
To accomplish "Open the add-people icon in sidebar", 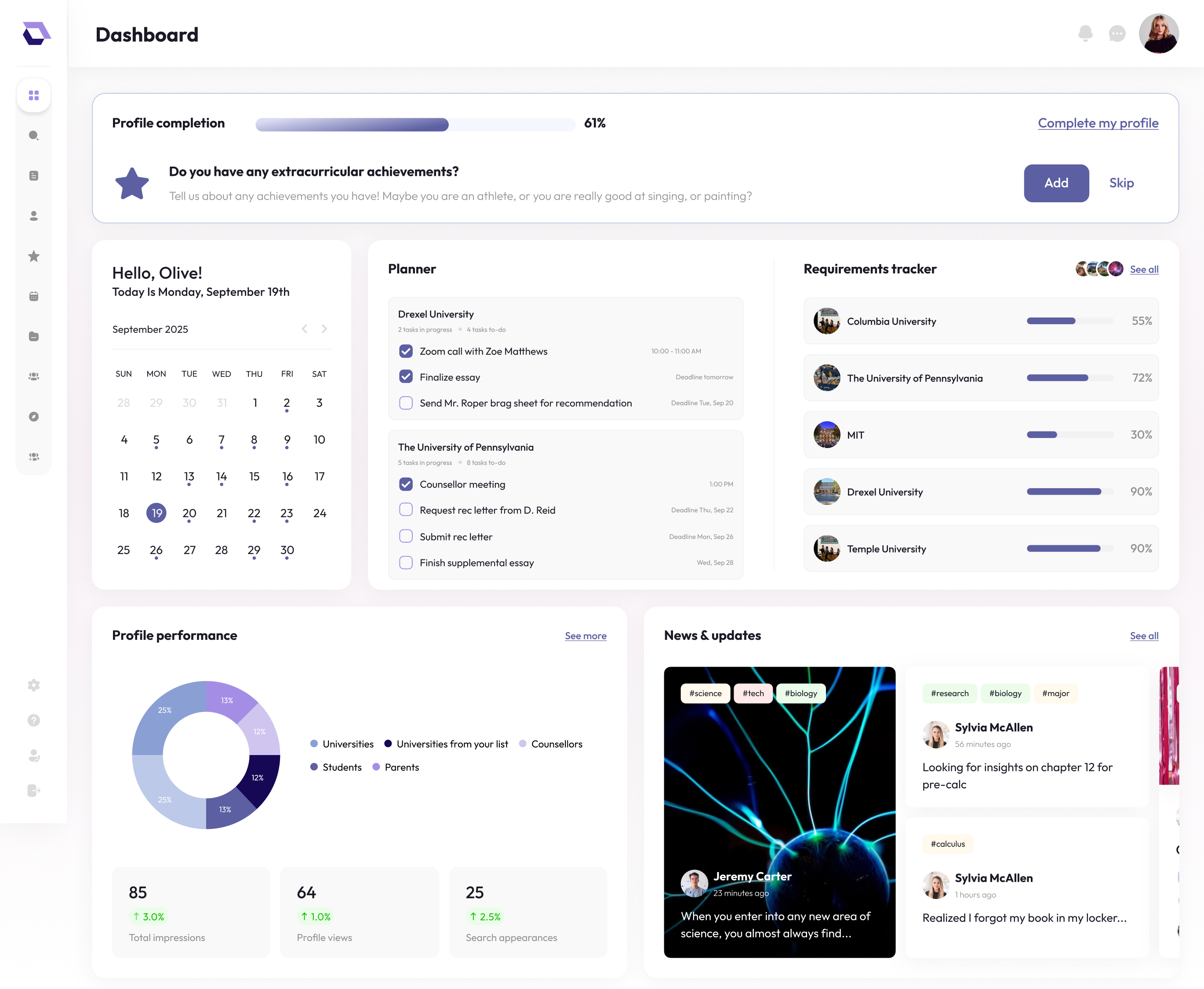I will 33,457.
